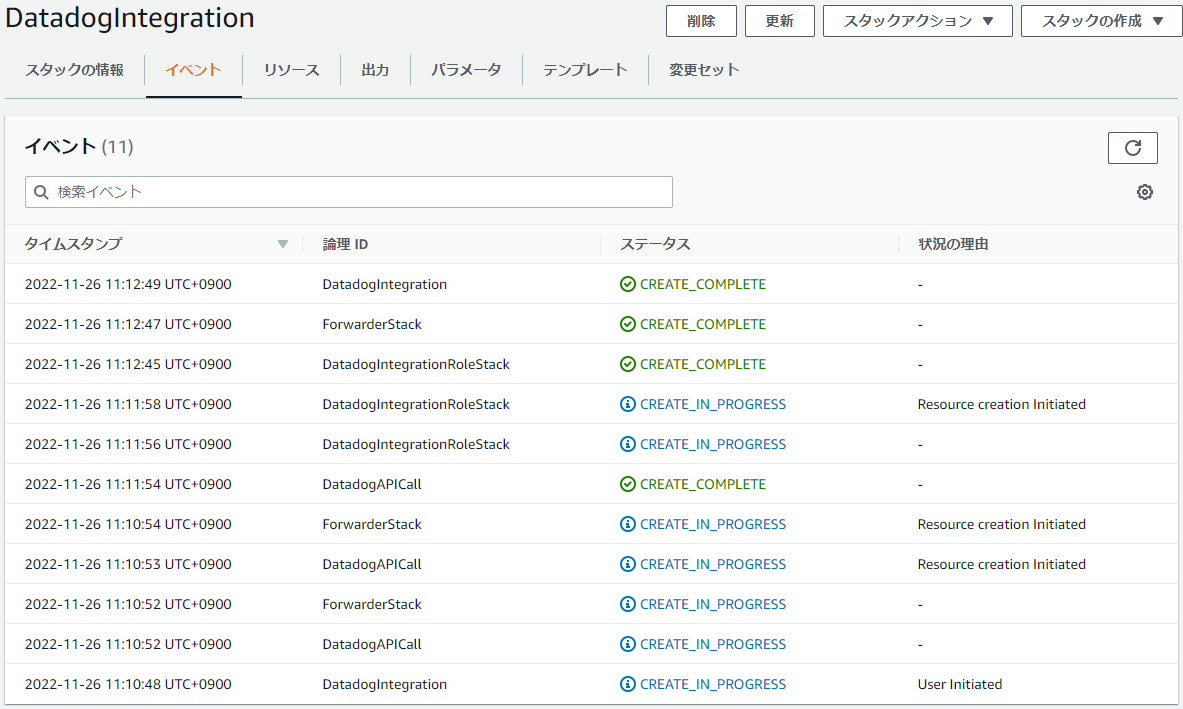Image resolution: width=1183 pixels, height=709 pixels.
Task: Click the イベント (11) heading
Action: pos(79,146)
